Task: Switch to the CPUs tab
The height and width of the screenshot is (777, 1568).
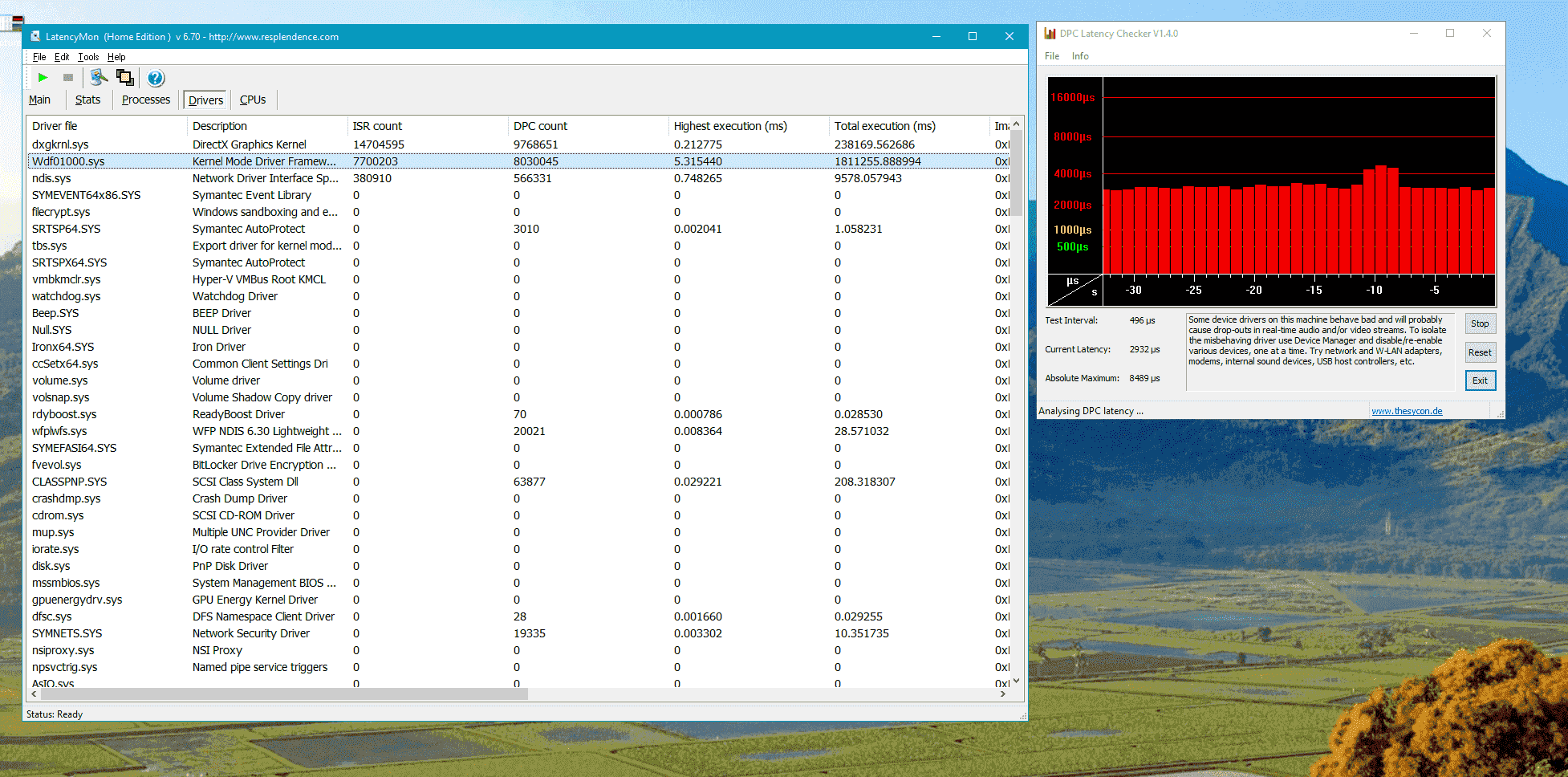Action: click(253, 100)
